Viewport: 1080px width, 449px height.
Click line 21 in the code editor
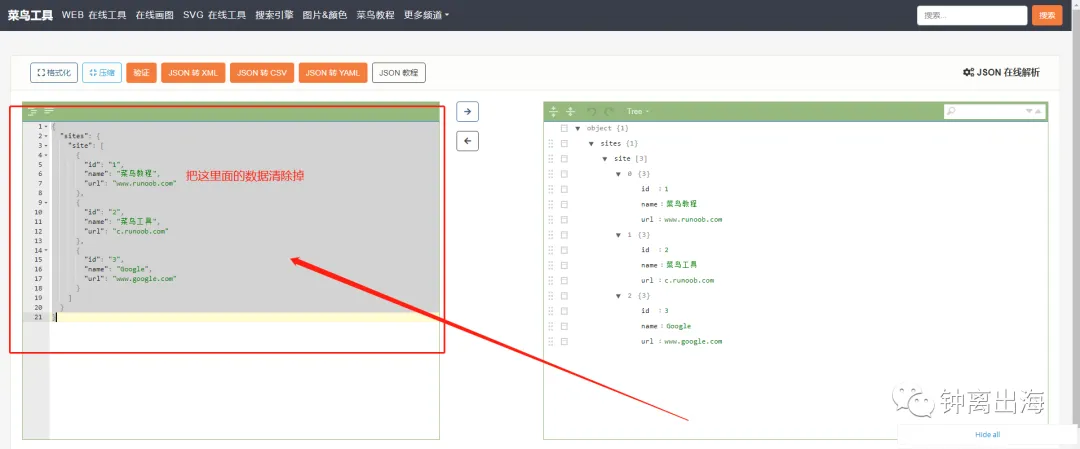pos(247,317)
